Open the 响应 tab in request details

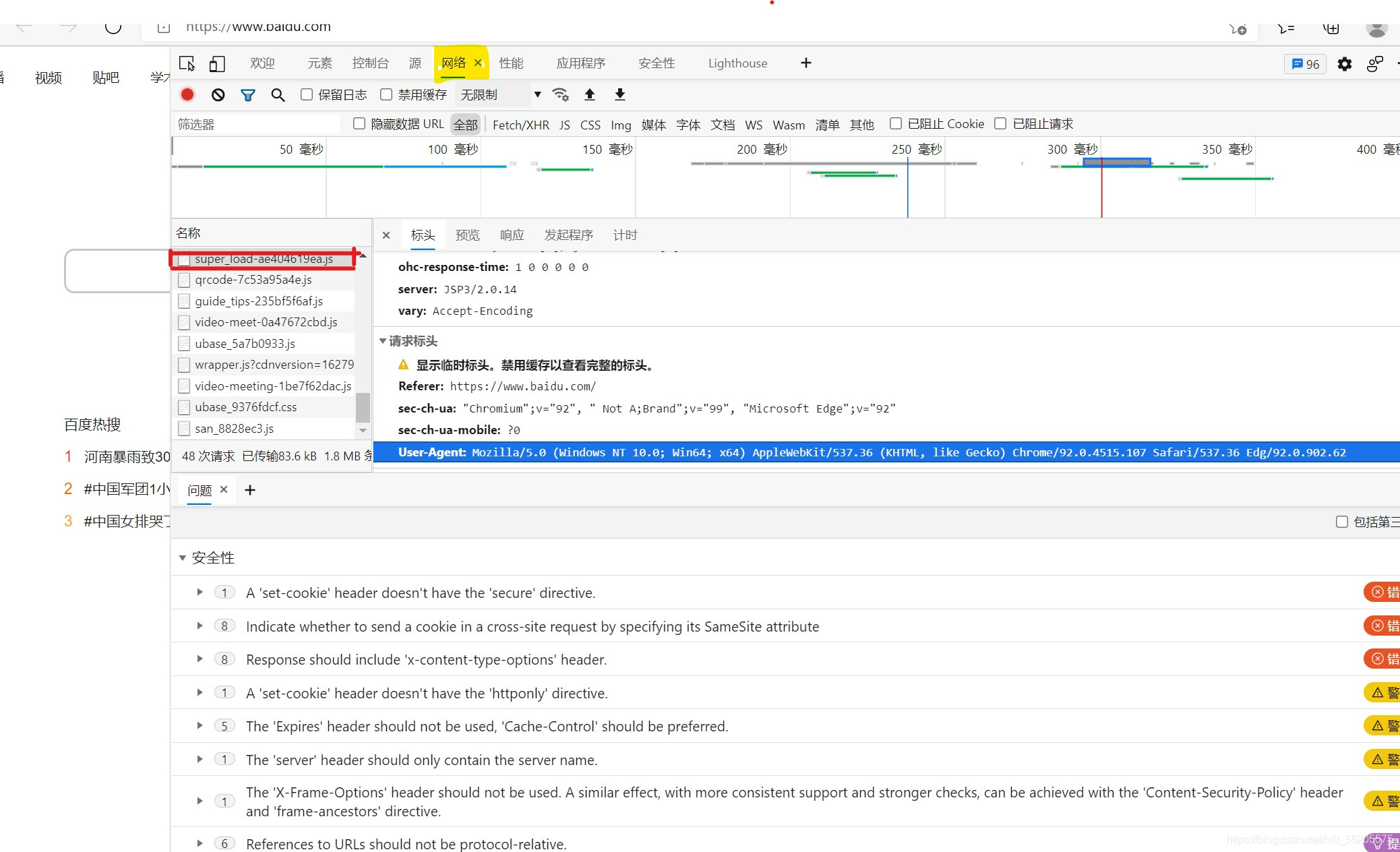click(x=512, y=235)
